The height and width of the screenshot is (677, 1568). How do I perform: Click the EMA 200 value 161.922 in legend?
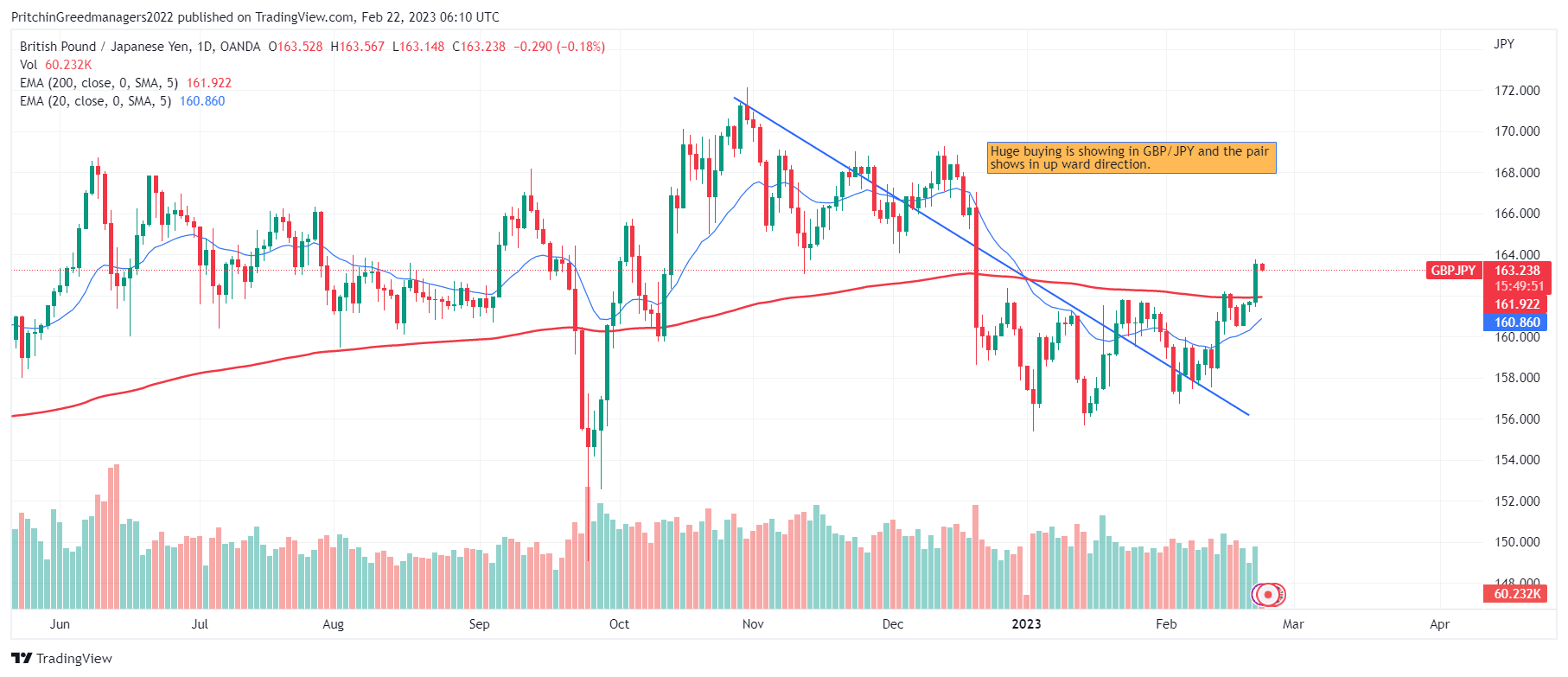[209, 83]
